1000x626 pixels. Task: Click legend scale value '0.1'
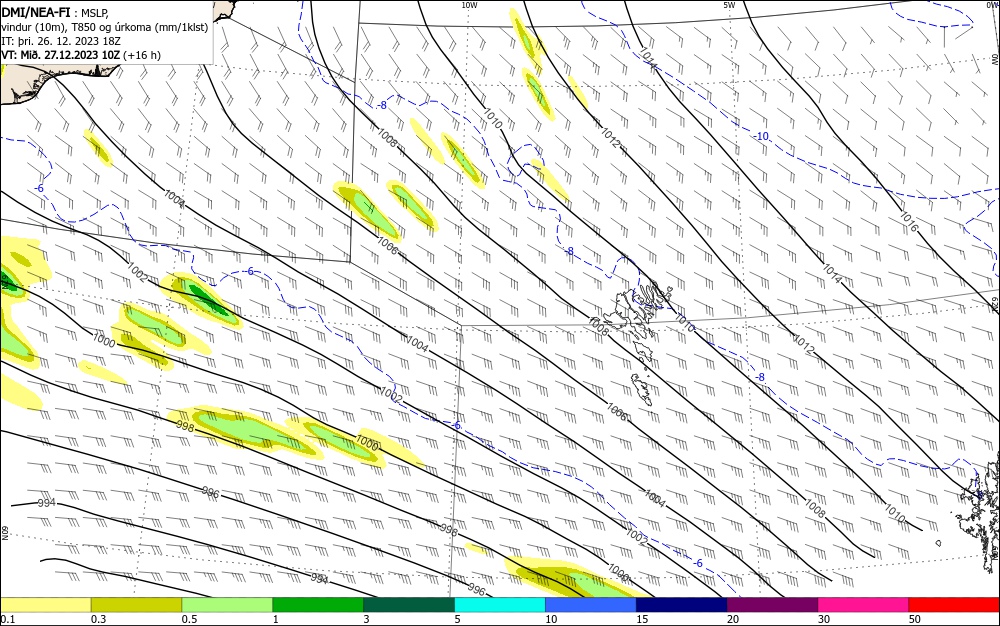8,619
